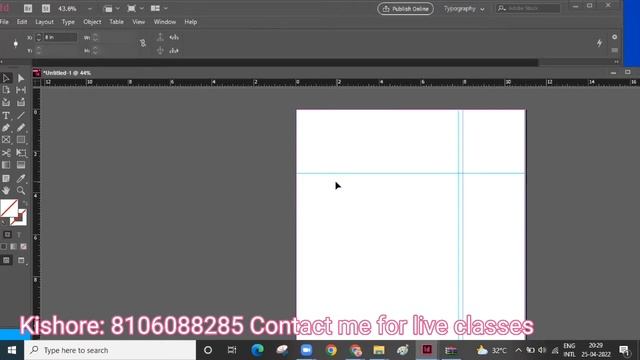Switch to Normal view mode
The image size is (640, 360).
[7, 260]
